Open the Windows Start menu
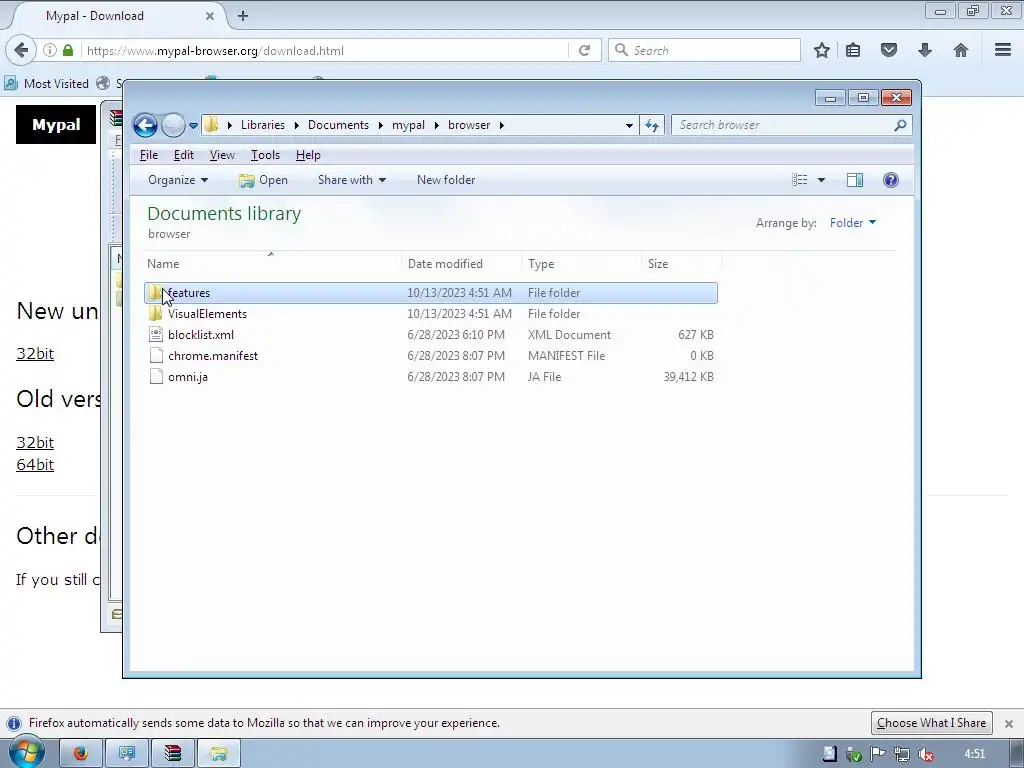The width and height of the screenshot is (1024, 768). pos(26,752)
